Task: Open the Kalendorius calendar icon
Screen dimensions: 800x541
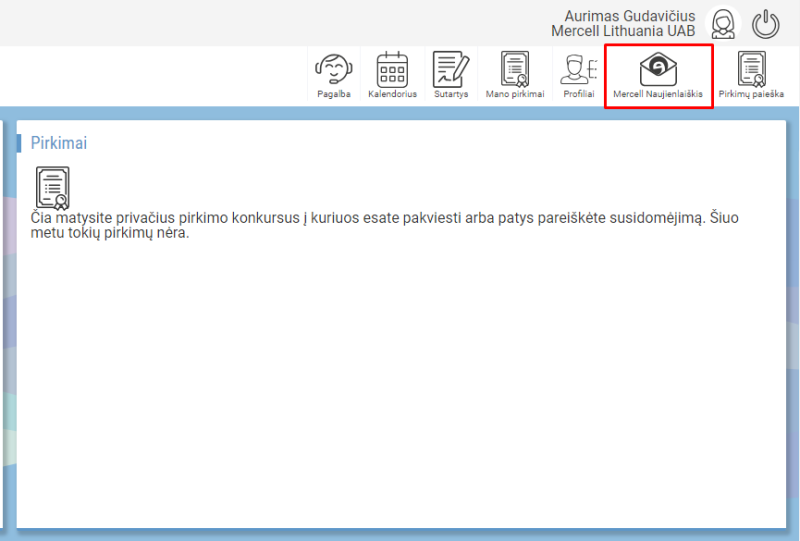Action: [392, 69]
